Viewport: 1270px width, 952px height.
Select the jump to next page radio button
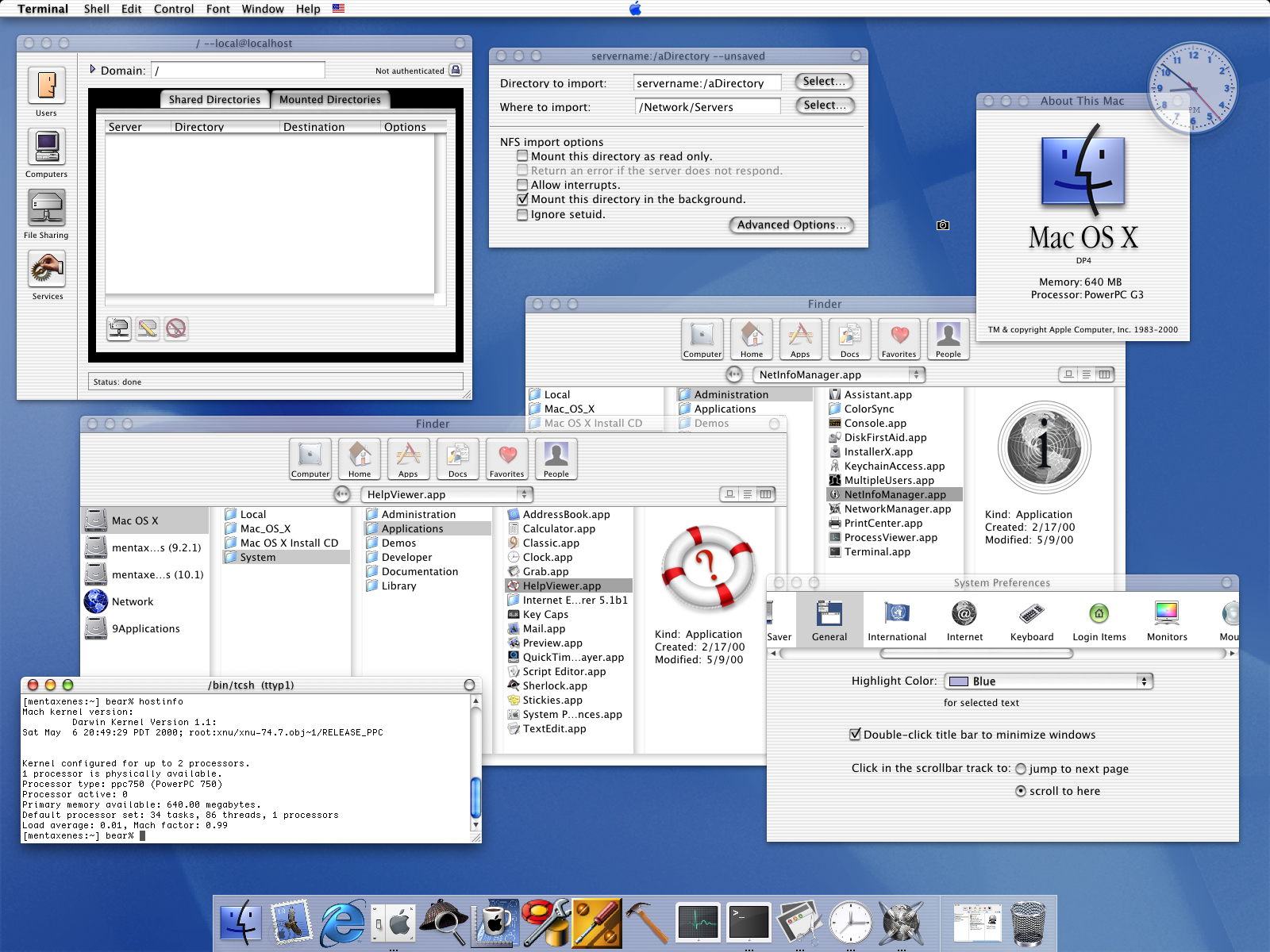click(x=1019, y=769)
